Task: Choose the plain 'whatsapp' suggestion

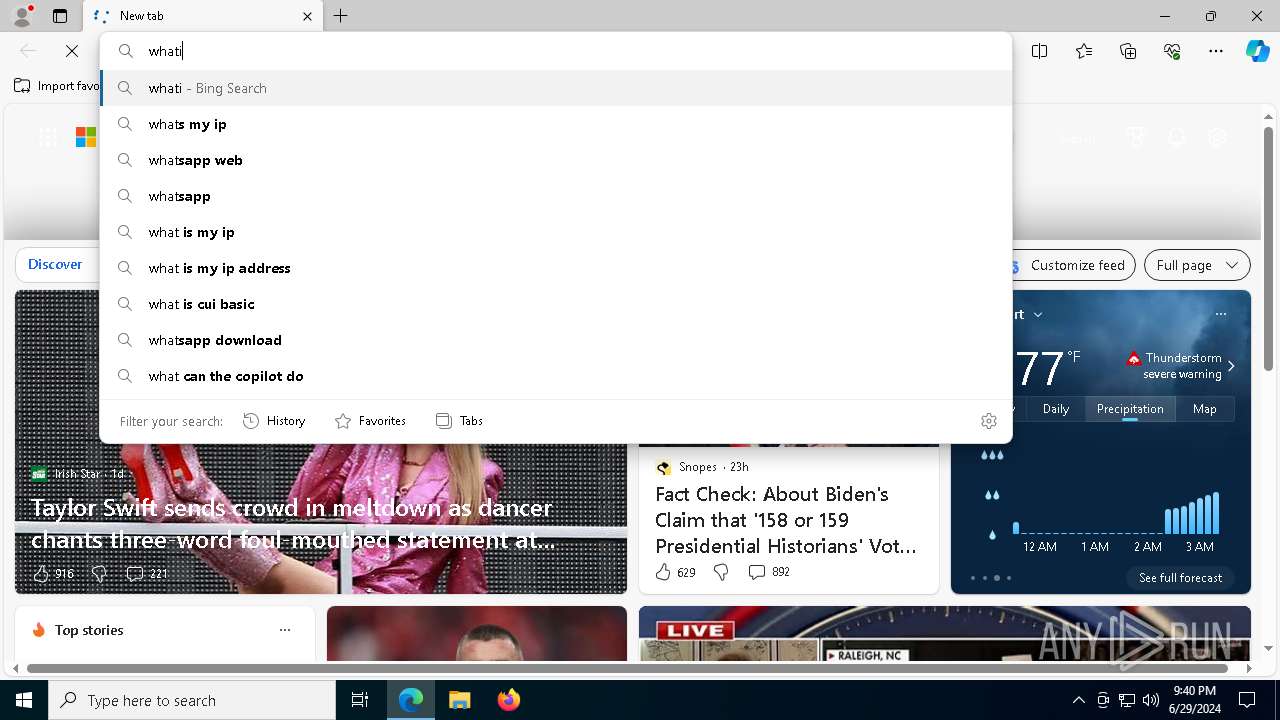Action: click(x=556, y=196)
